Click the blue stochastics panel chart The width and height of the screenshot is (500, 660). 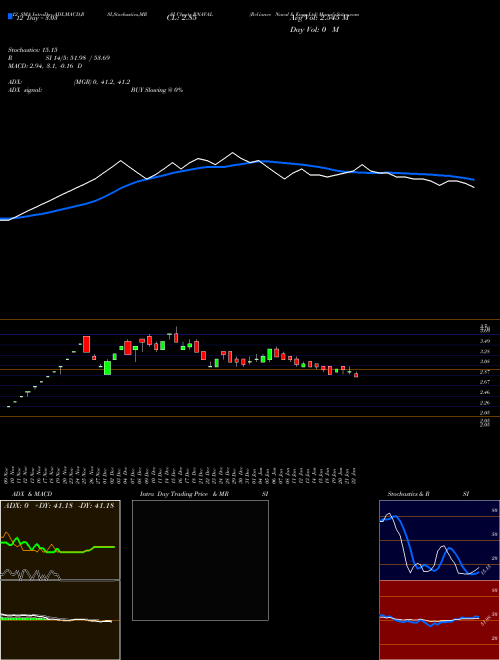pos(439,540)
